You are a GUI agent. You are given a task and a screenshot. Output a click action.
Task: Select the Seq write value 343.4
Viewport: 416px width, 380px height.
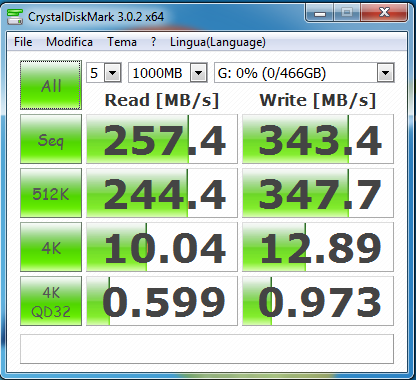(x=318, y=139)
